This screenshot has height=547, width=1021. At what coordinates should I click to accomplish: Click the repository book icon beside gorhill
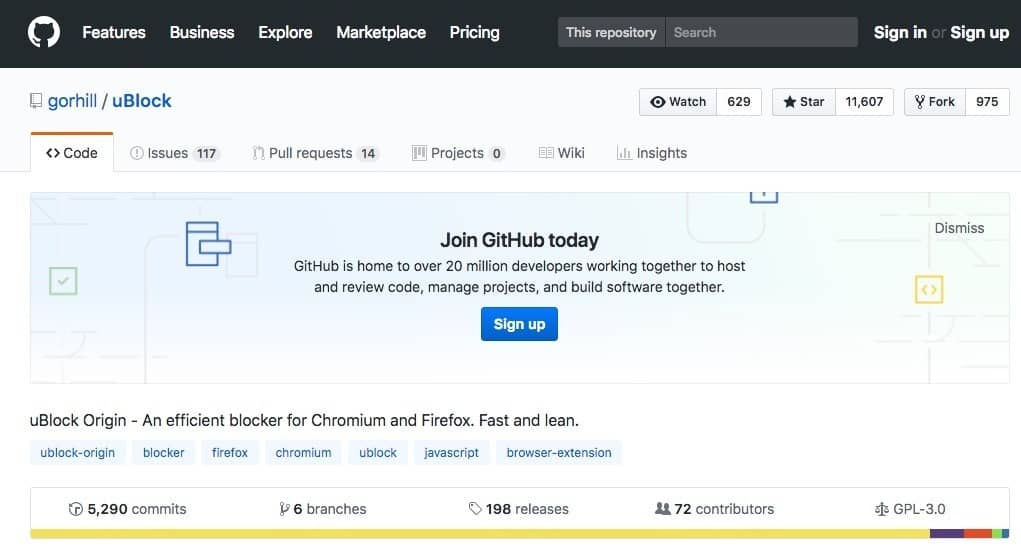[36, 101]
